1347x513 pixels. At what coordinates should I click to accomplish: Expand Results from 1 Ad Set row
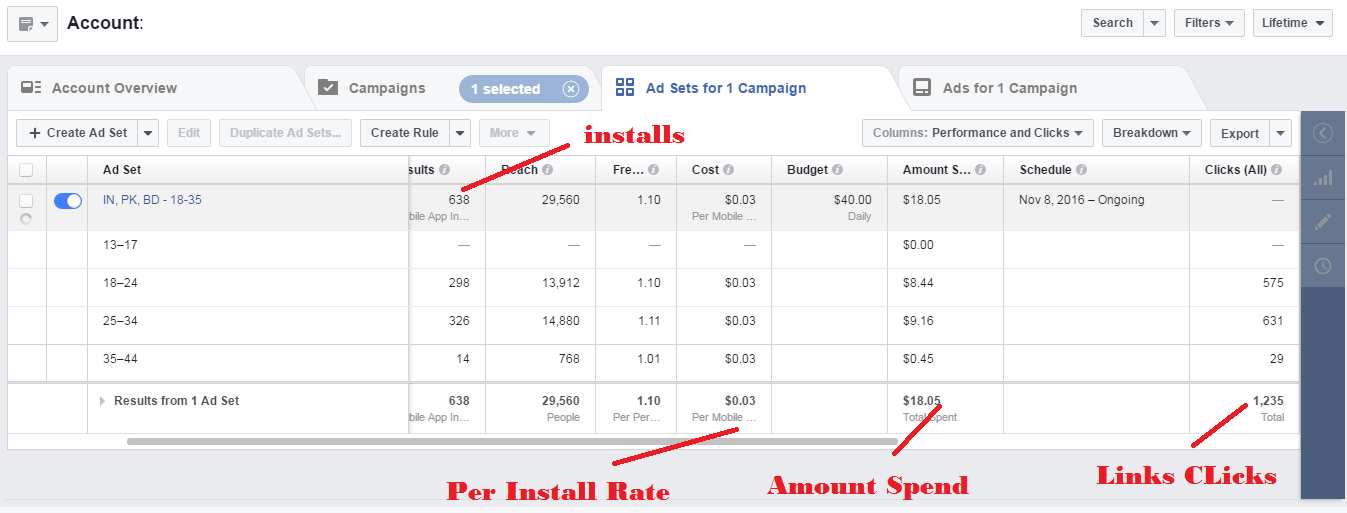point(102,401)
